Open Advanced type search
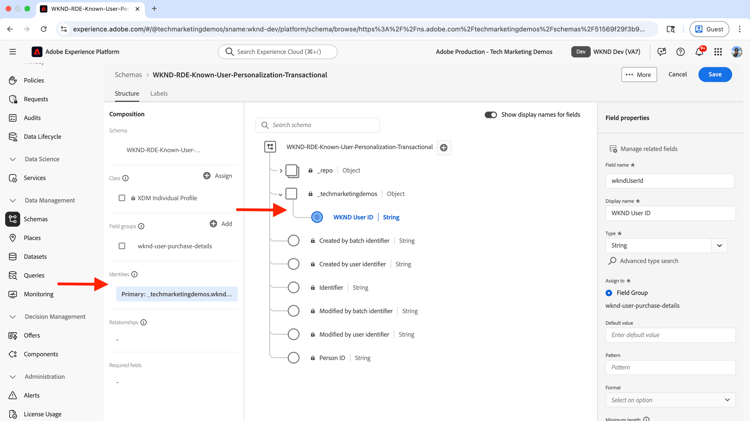 (643, 261)
